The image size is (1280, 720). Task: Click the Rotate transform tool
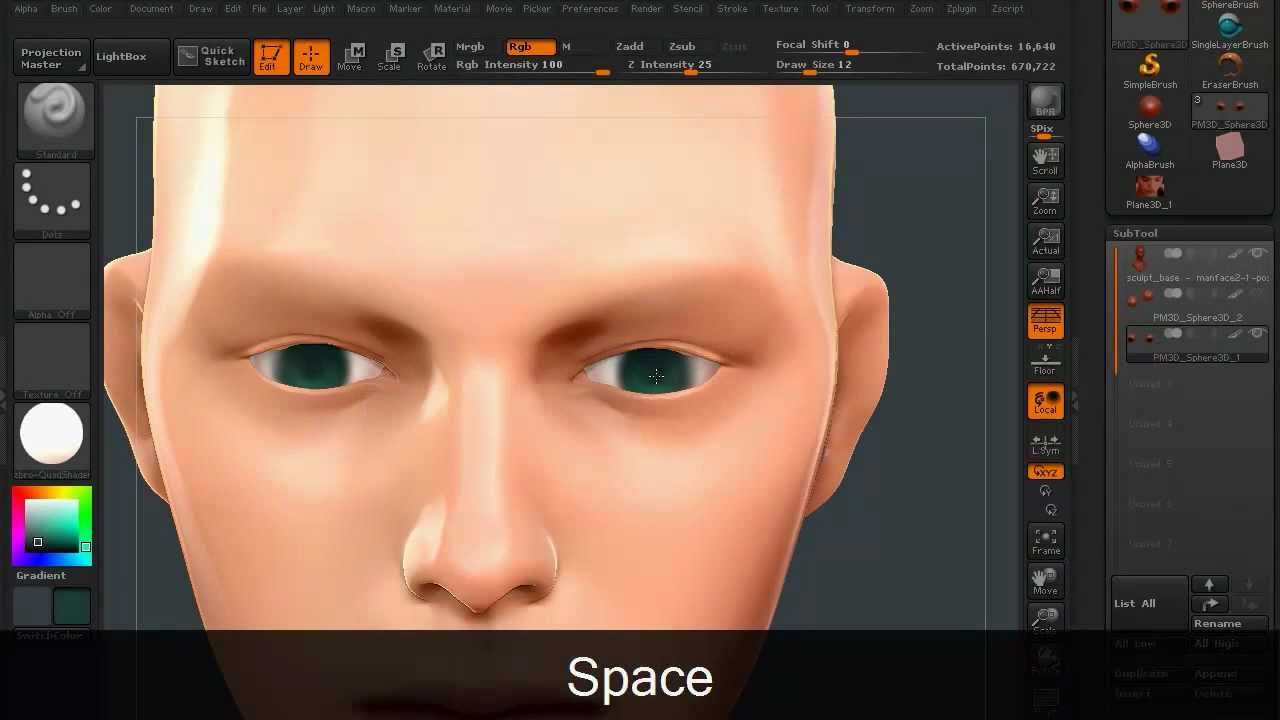431,57
